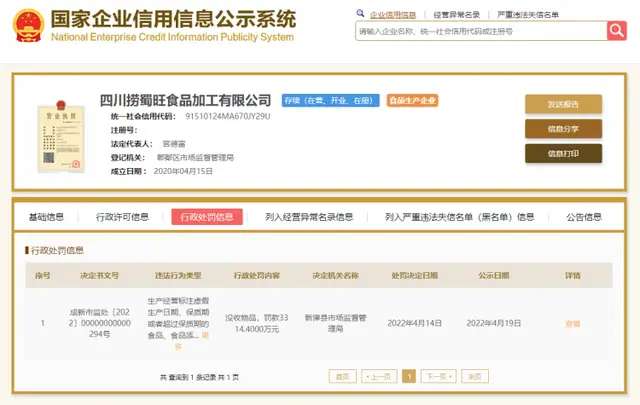Image resolution: width=640 pixels, height=405 pixels.
Task: Go to the 列入经营异常名录信息 tab
Action: (309, 216)
